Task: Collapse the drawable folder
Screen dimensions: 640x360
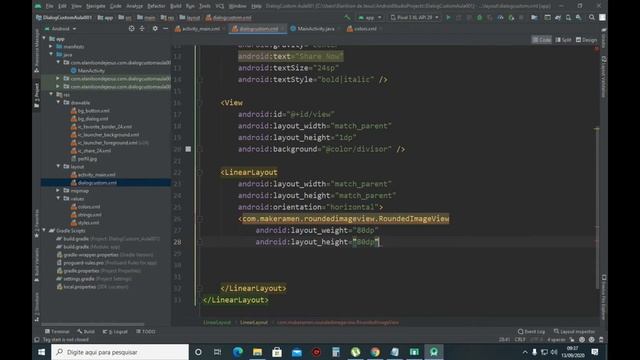Action: pos(58,102)
